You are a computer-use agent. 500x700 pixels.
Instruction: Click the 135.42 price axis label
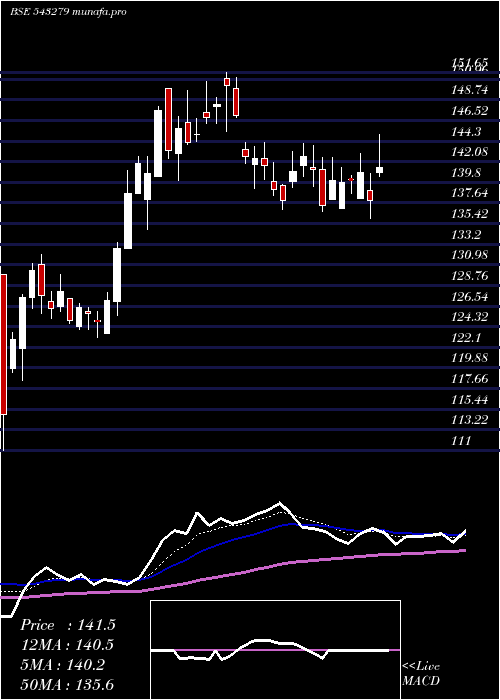click(x=469, y=213)
